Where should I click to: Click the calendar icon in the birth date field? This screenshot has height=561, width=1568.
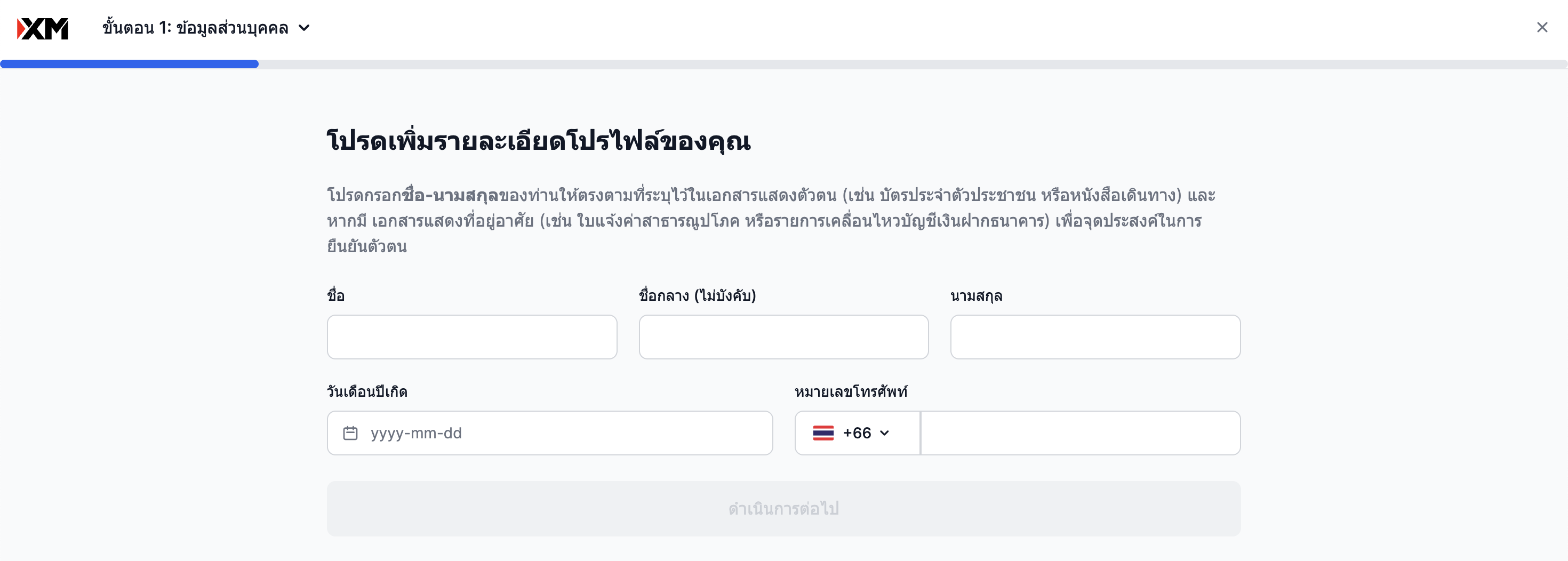[x=350, y=433]
